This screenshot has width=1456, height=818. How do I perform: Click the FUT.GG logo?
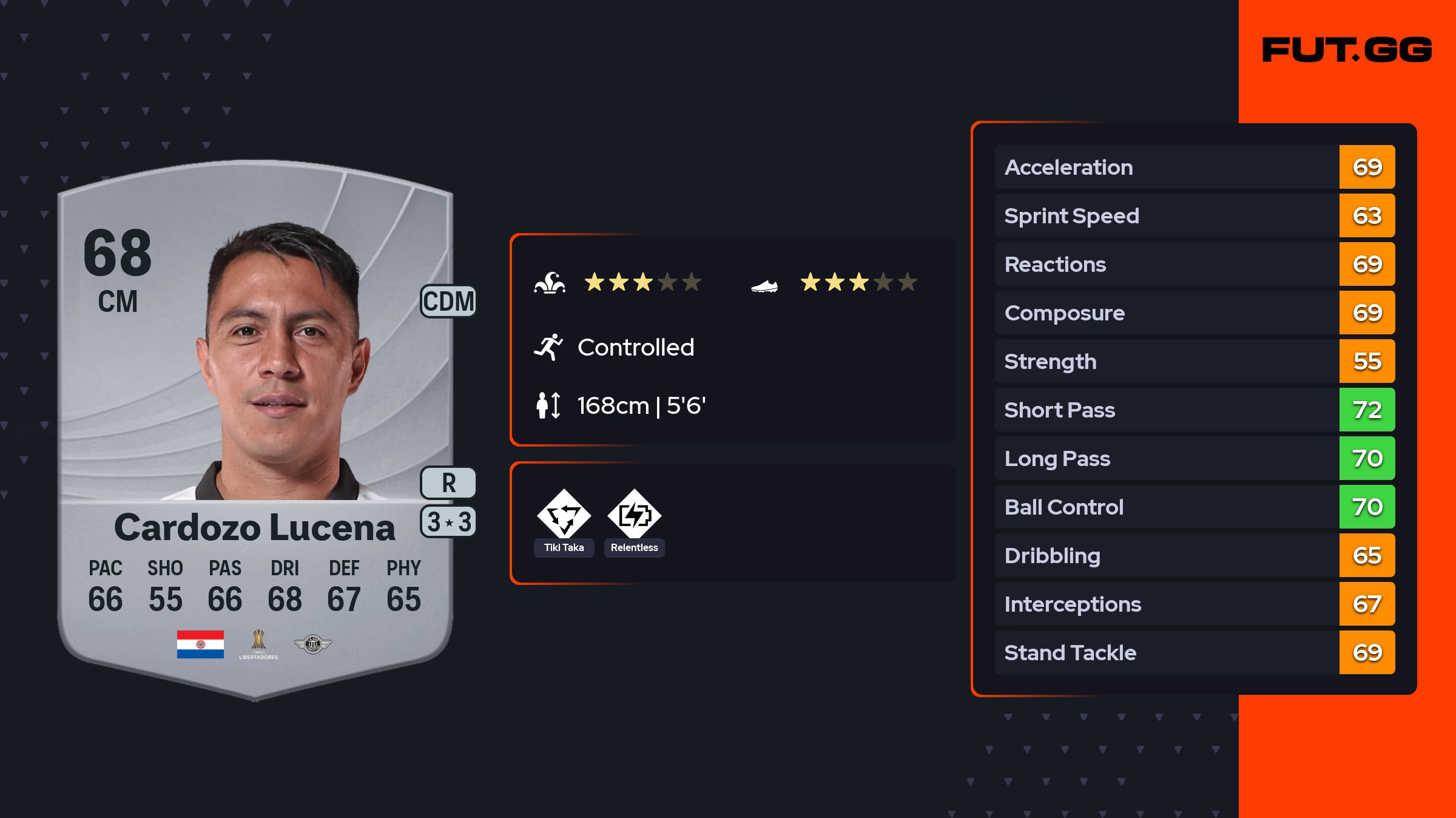(x=1346, y=50)
